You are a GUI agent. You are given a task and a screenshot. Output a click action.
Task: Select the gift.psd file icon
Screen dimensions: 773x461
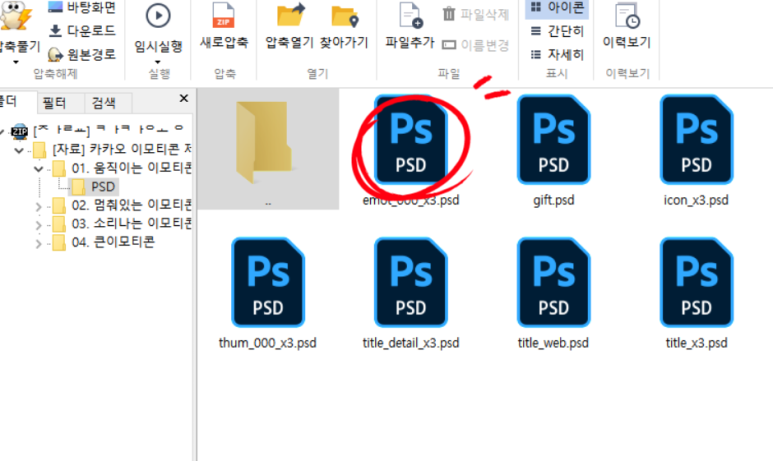553,140
